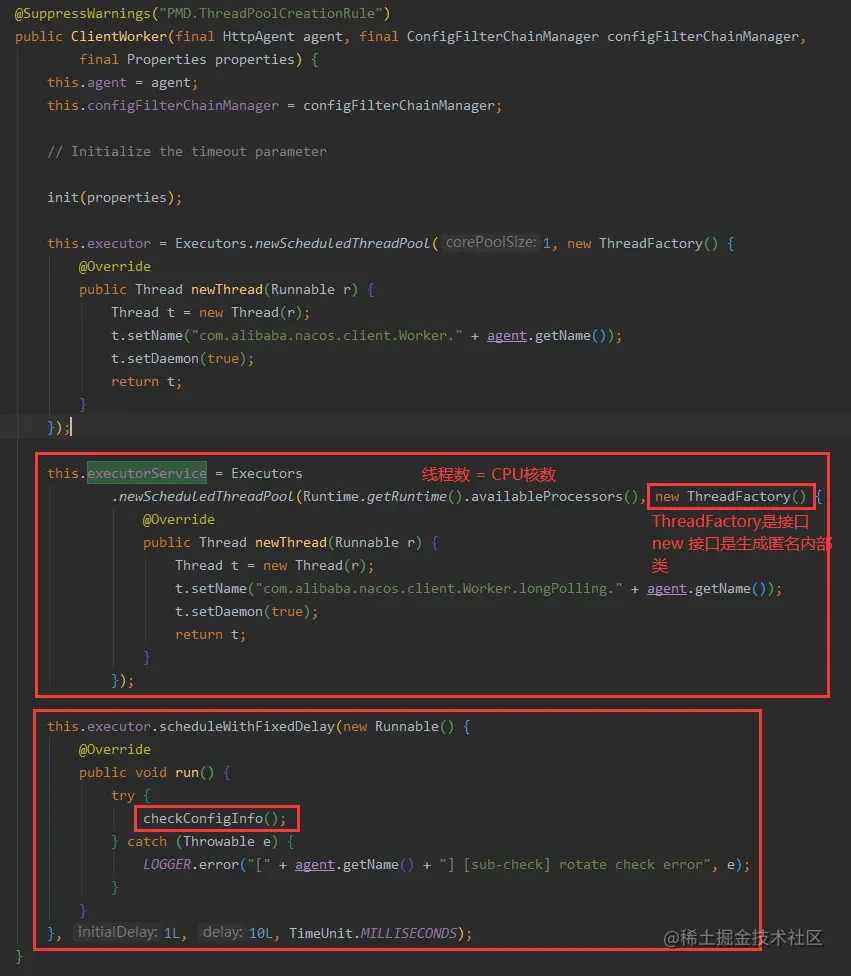Click the '[sub-check] rotate check error' string
Image resolution: width=851 pixels, height=976 pixels.
point(575,865)
